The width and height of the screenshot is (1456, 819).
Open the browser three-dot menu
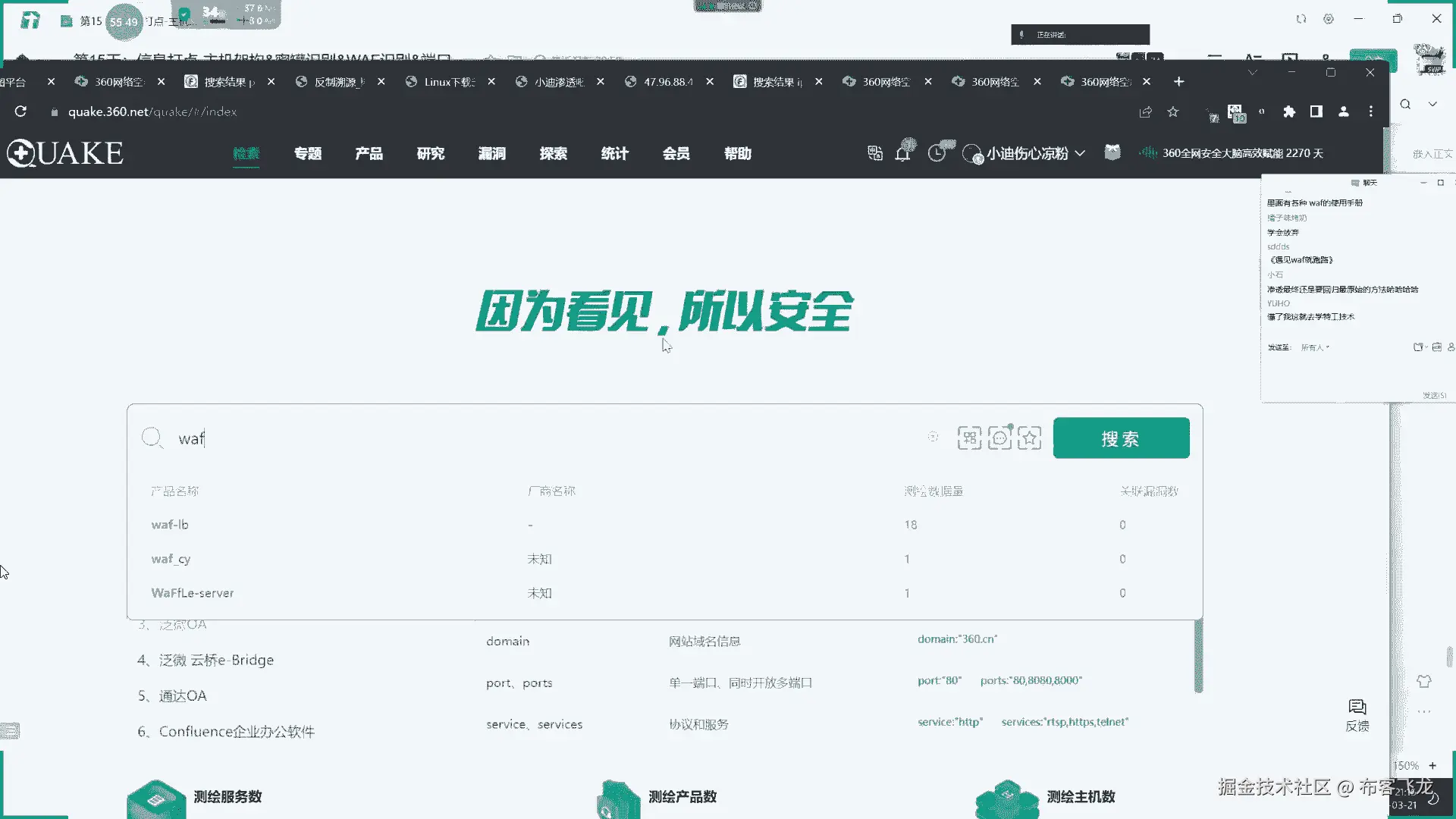[1371, 111]
